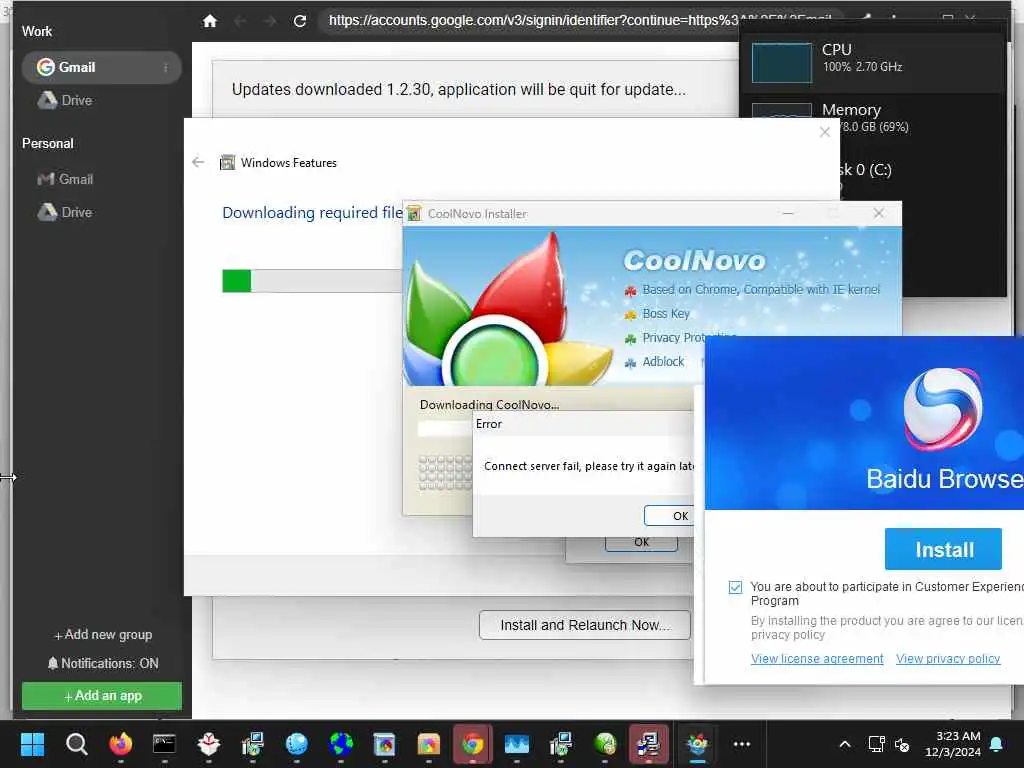Open Firefox from the taskbar
Screen dimensions: 1024x768
coord(120,744)
